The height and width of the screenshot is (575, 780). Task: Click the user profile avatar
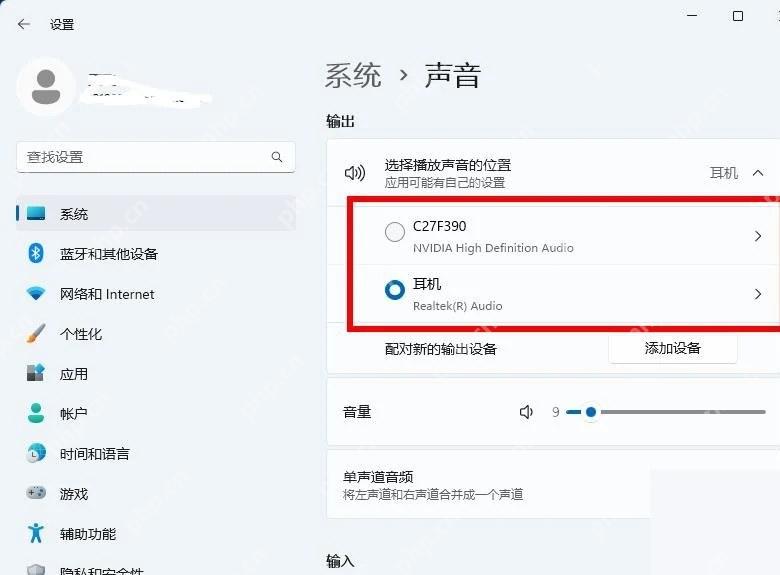click(x=46, y=87)
